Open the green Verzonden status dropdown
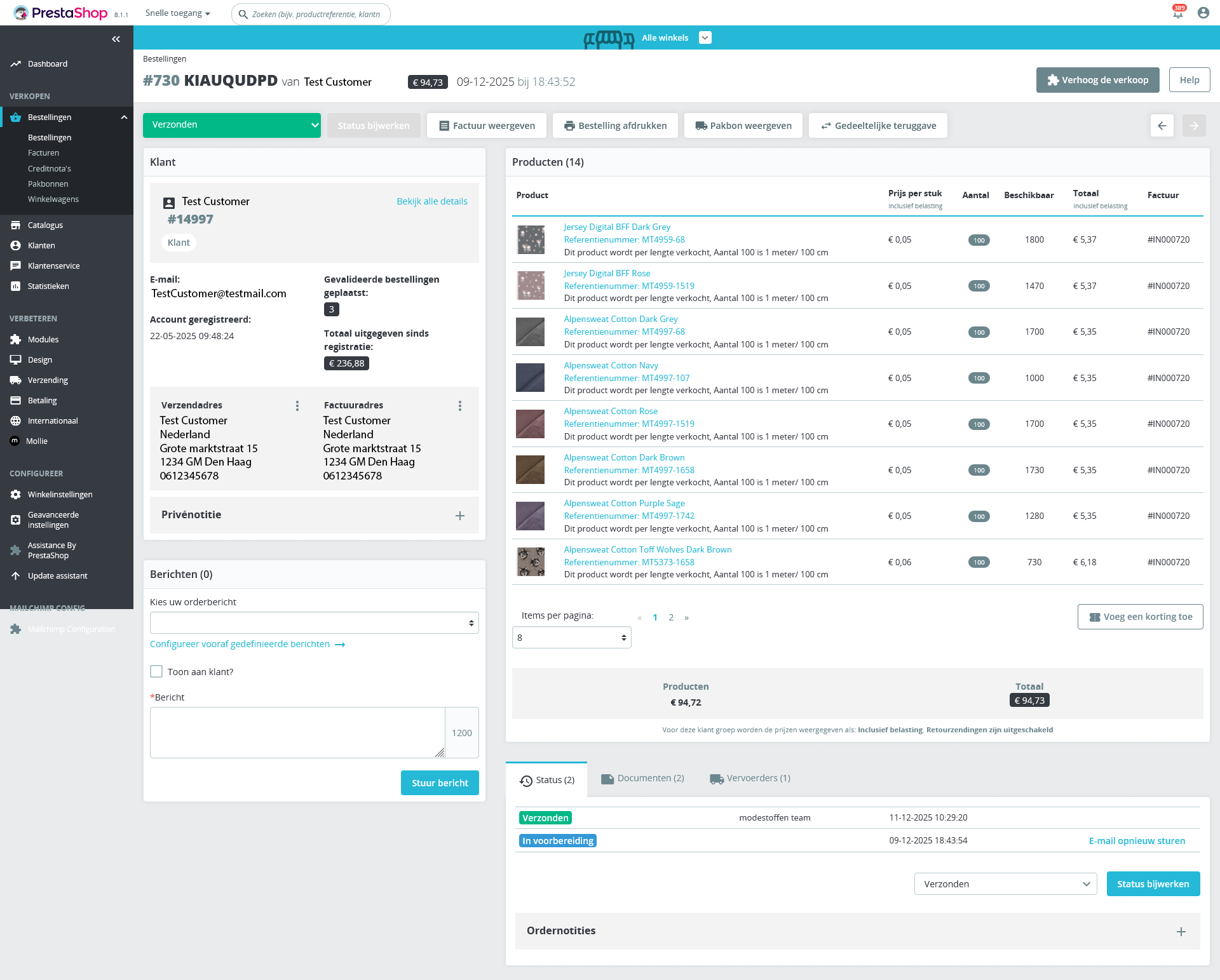The image size is (1220, 980). coord(231,125)
